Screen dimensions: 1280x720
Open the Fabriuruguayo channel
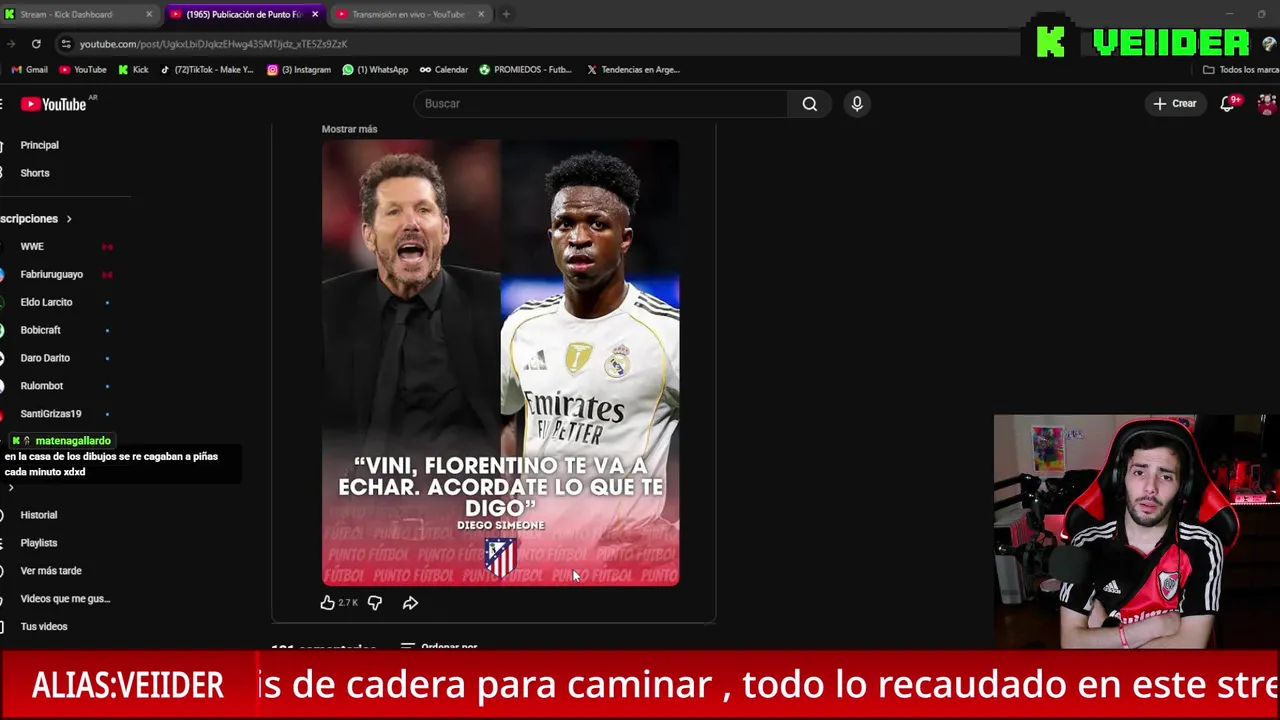[52, 274]
